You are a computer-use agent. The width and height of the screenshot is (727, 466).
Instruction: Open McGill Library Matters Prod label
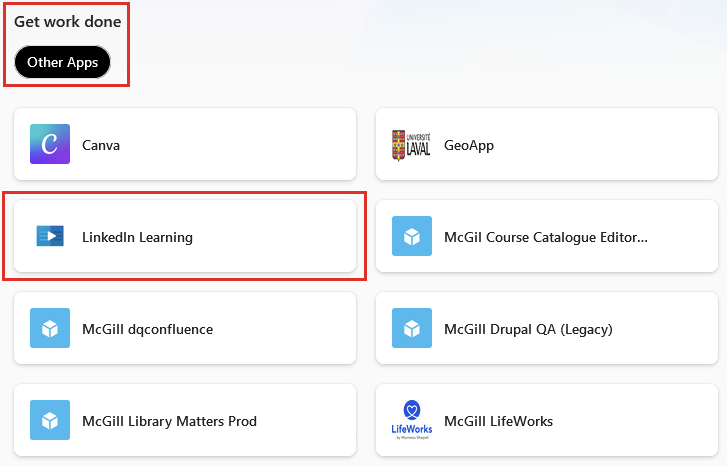point(169,421)
